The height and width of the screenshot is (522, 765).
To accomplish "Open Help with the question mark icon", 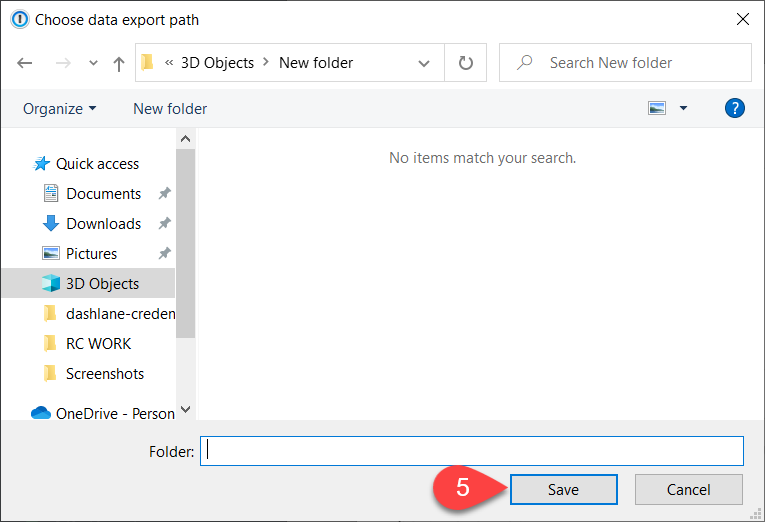I will coord(735,108).
